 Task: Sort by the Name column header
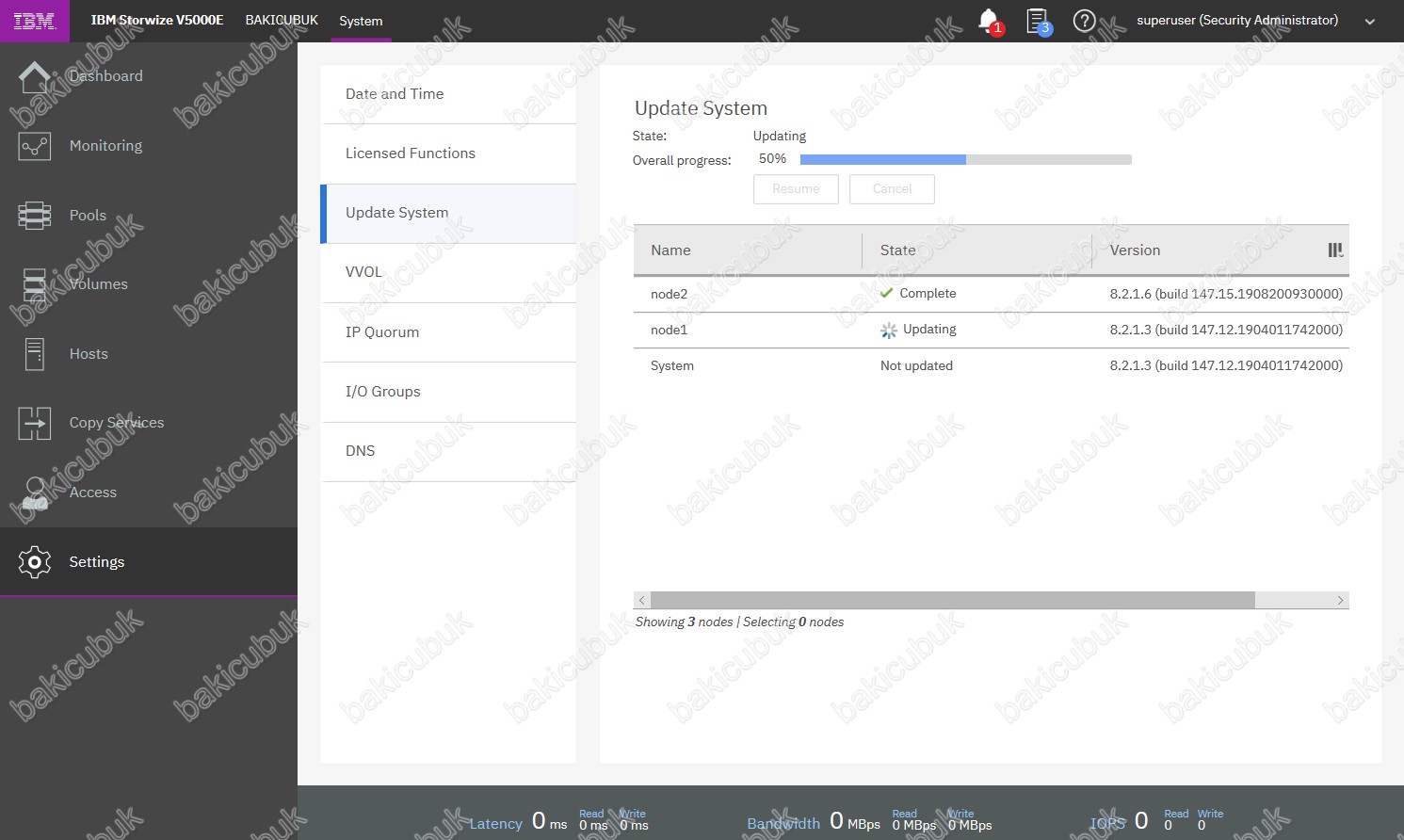[748, 250]
